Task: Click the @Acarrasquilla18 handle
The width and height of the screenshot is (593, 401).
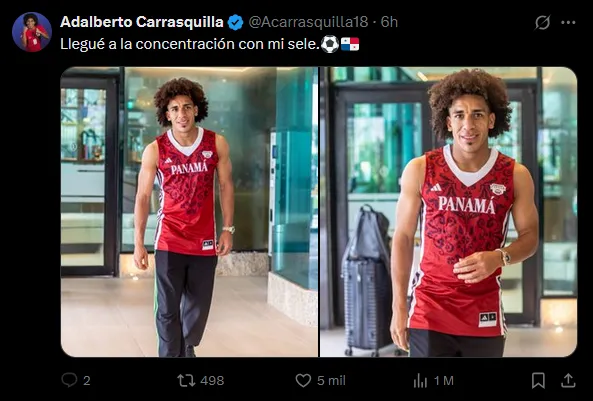Action: 308,22
